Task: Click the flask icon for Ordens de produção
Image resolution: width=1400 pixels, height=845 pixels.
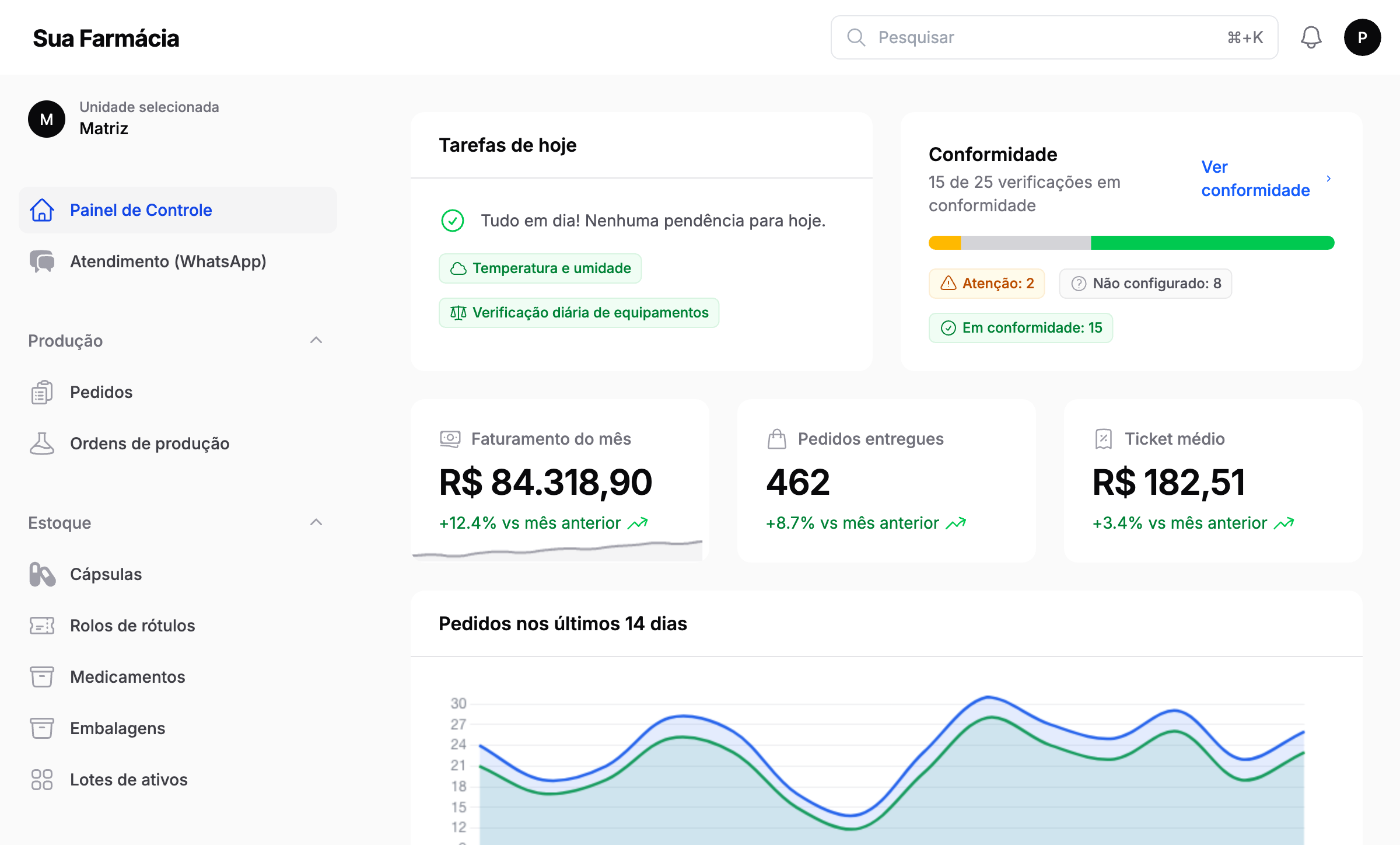Action: pyautogui.click(x=42, y=444)
